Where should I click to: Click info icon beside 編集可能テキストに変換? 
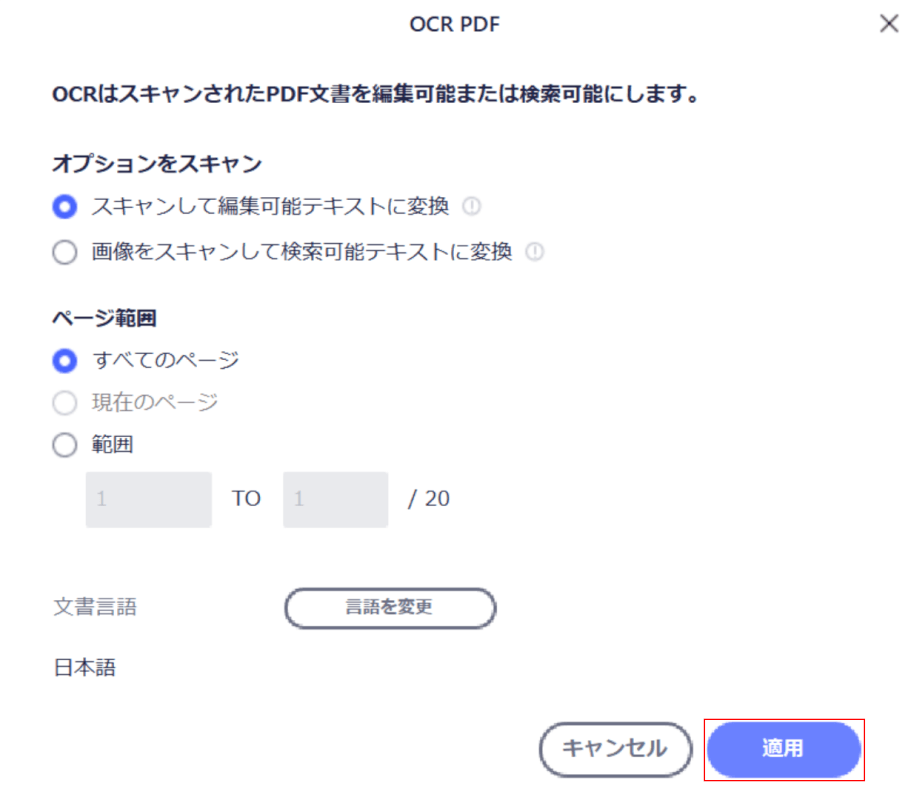point(472,206)
